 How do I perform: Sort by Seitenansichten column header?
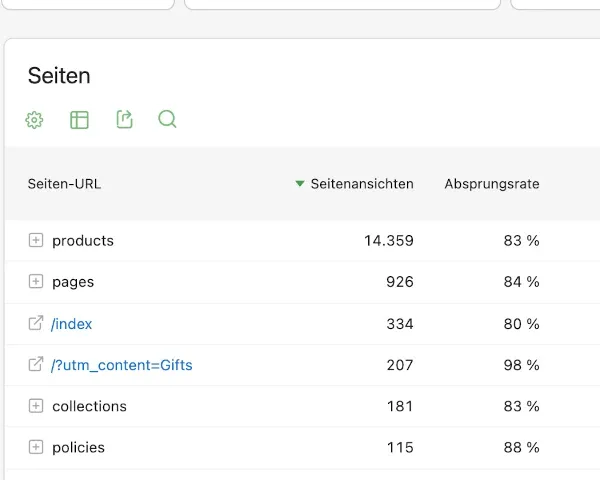pyautogui.click(x=362, y=184)
